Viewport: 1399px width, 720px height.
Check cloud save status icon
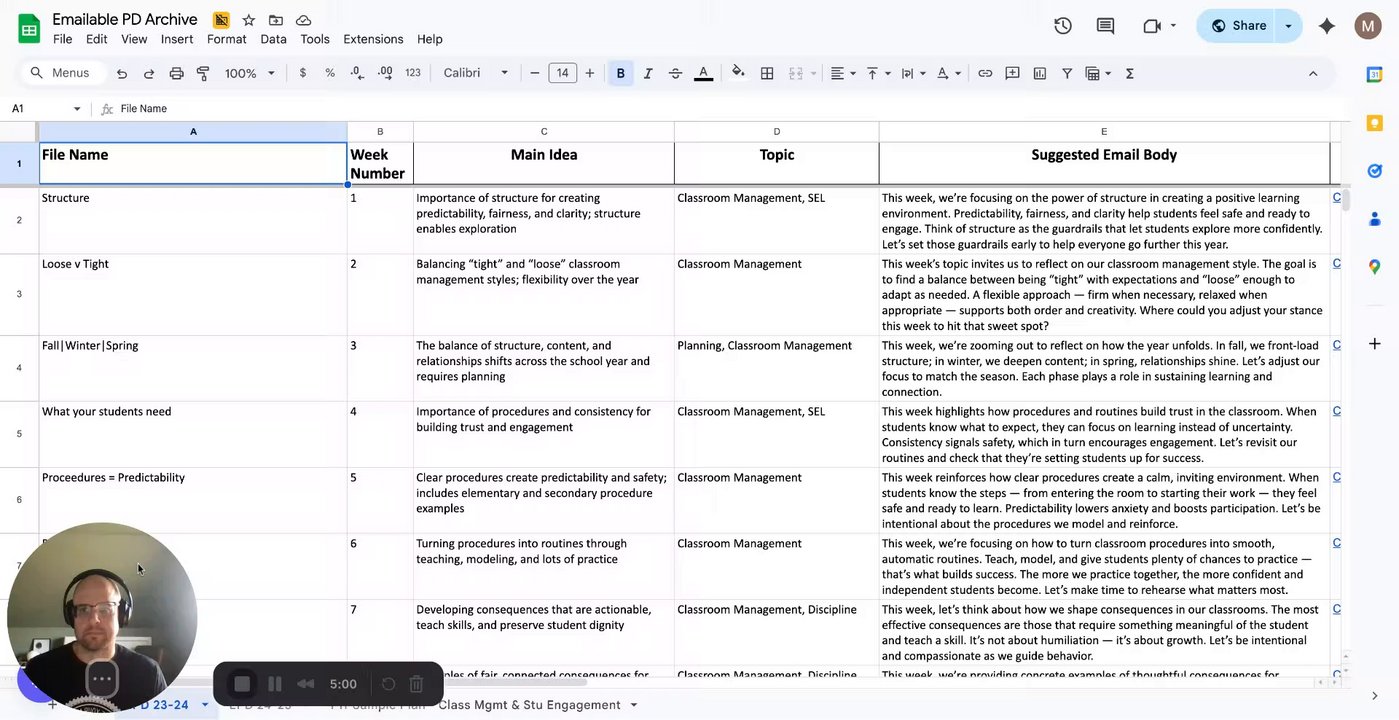pos(303,20)
